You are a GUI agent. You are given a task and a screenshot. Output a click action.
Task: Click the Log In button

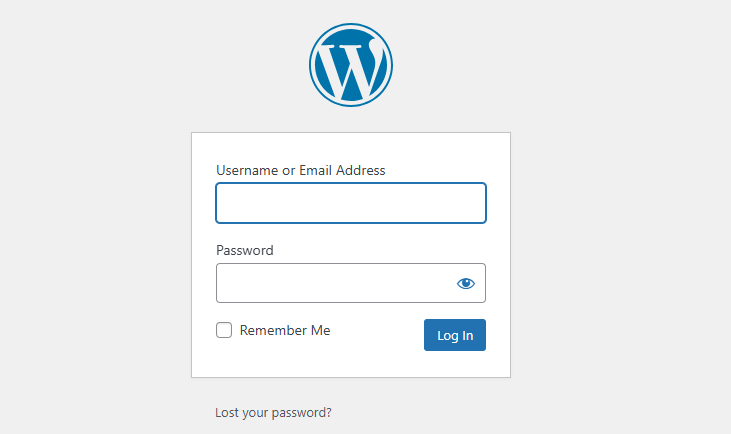(x=455, y=335)
